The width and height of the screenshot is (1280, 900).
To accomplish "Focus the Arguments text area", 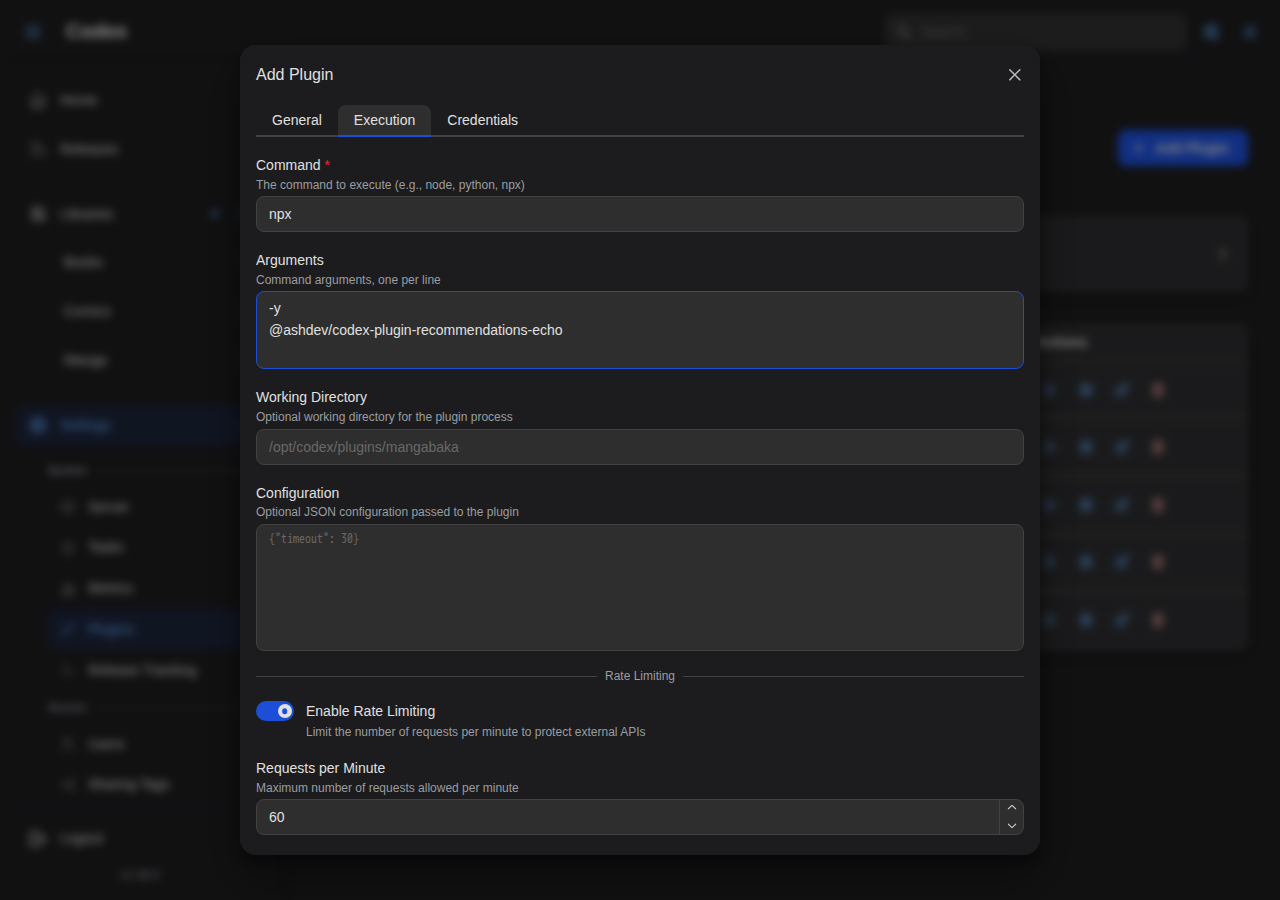I will [640, 330].
